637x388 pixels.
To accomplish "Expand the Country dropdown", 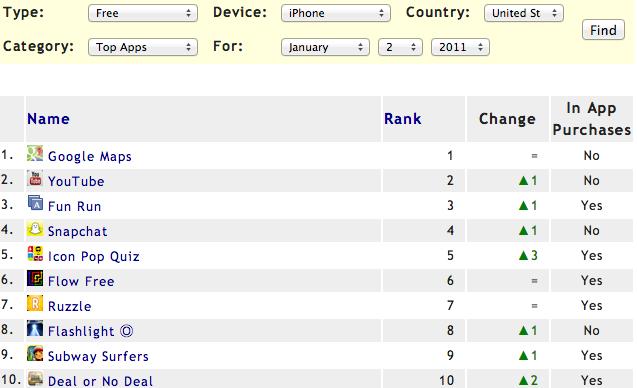I will pyautogui.click(x=524, y=13).
